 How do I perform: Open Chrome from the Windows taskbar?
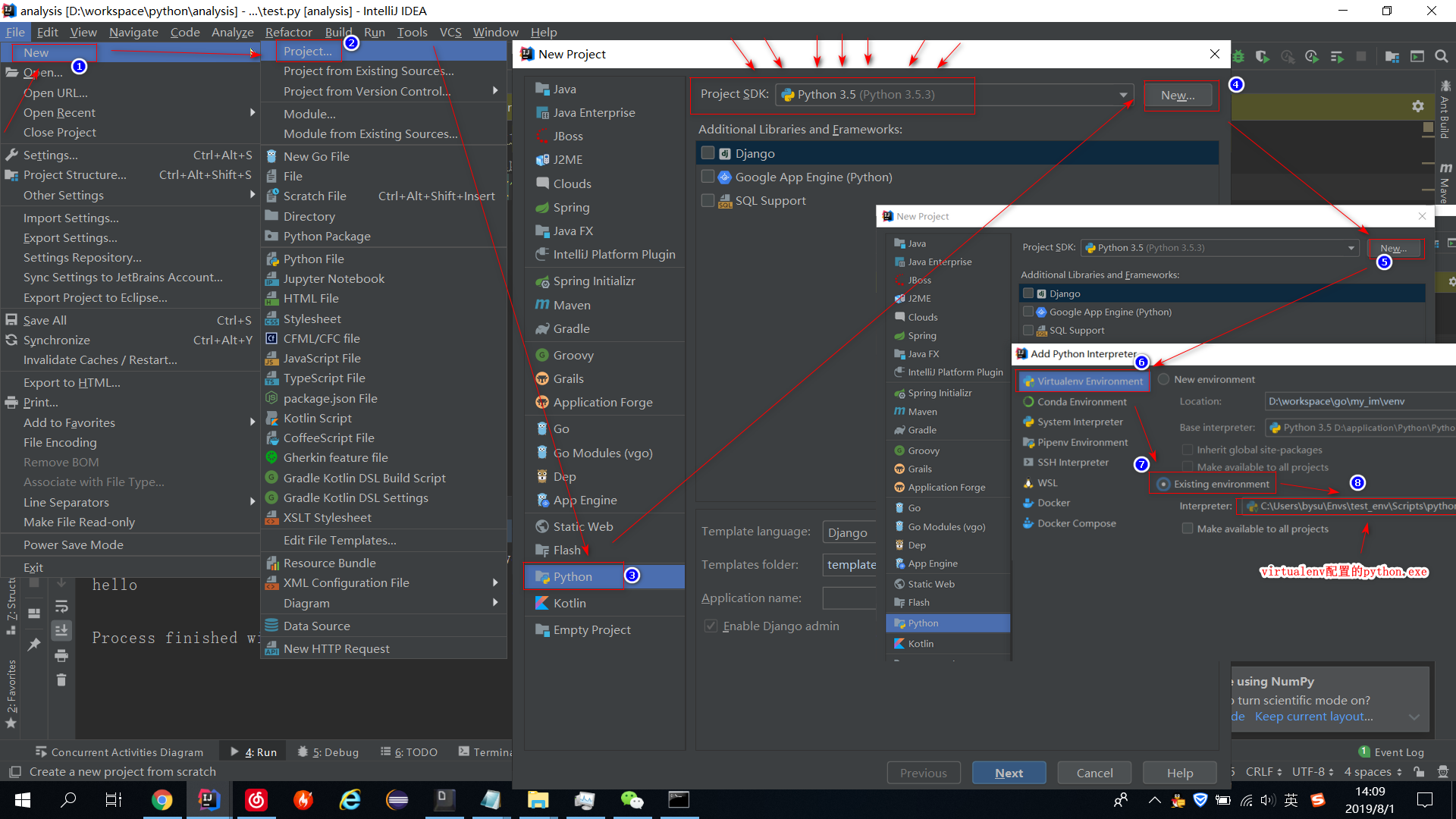click(162, 800)
